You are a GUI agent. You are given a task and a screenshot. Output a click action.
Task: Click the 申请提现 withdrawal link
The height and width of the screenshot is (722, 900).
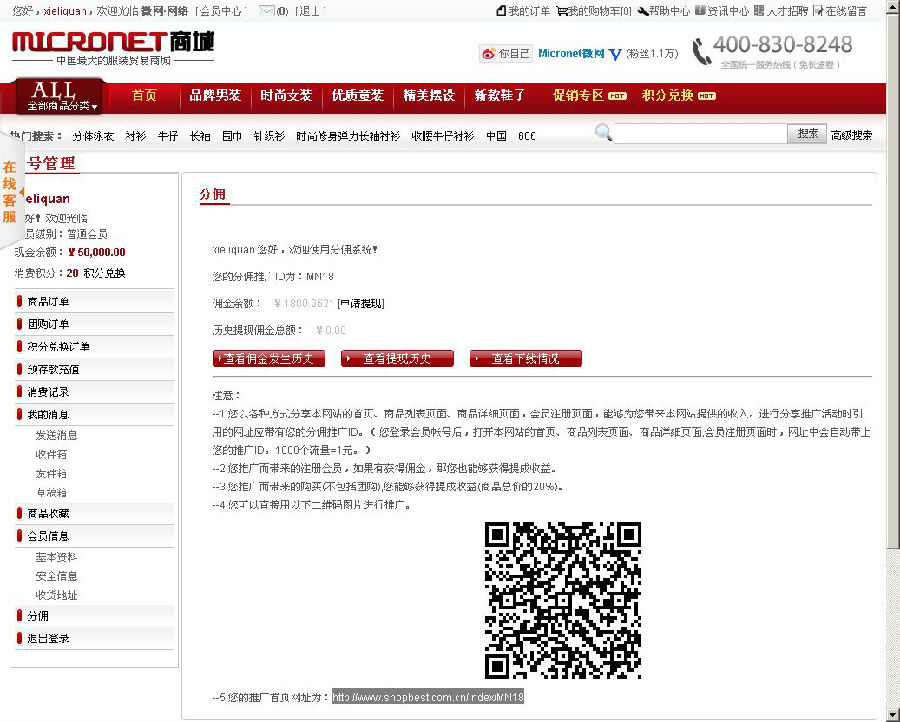tap(361, 304)
